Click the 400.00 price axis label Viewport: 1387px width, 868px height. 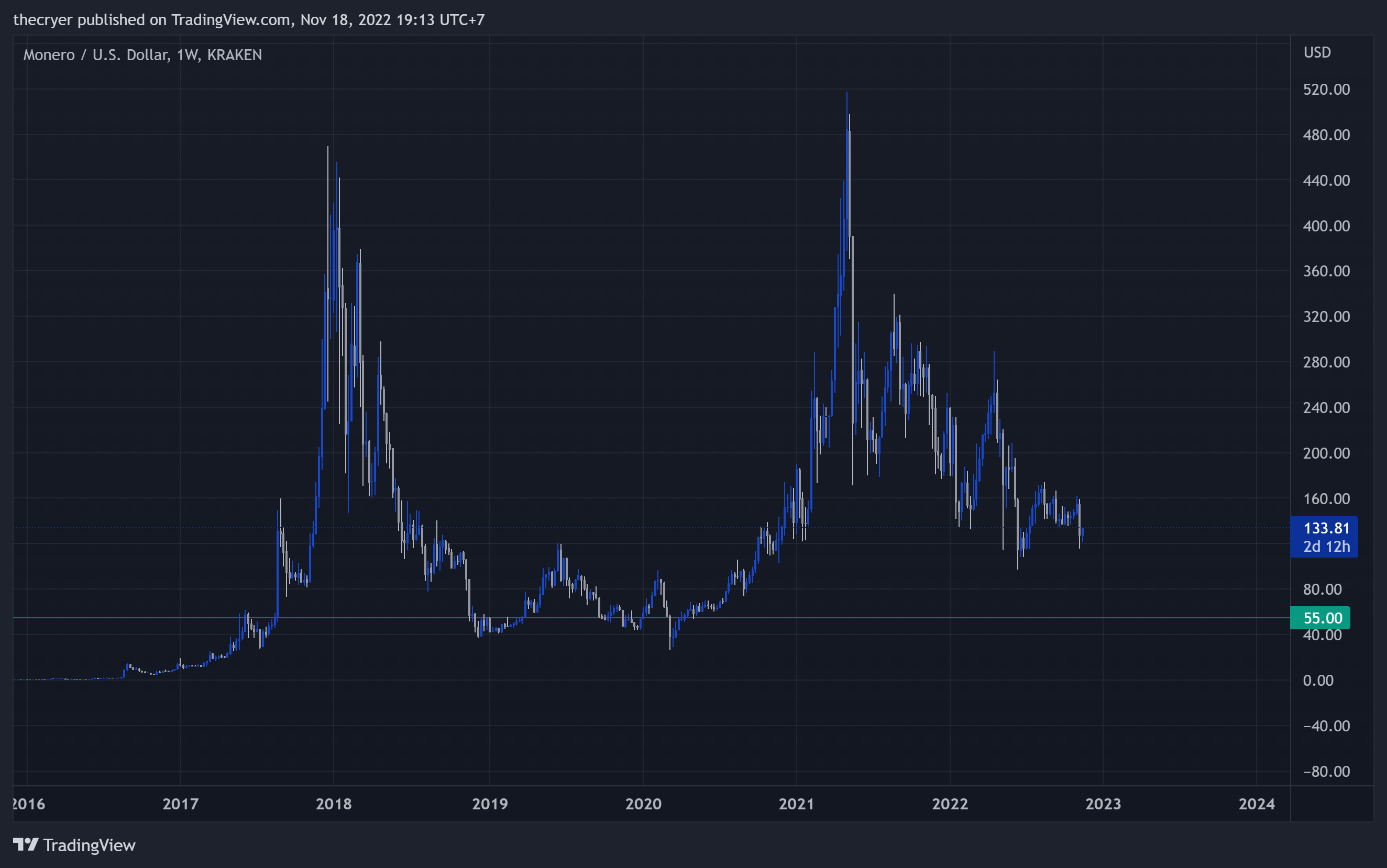coord(1326,226)
